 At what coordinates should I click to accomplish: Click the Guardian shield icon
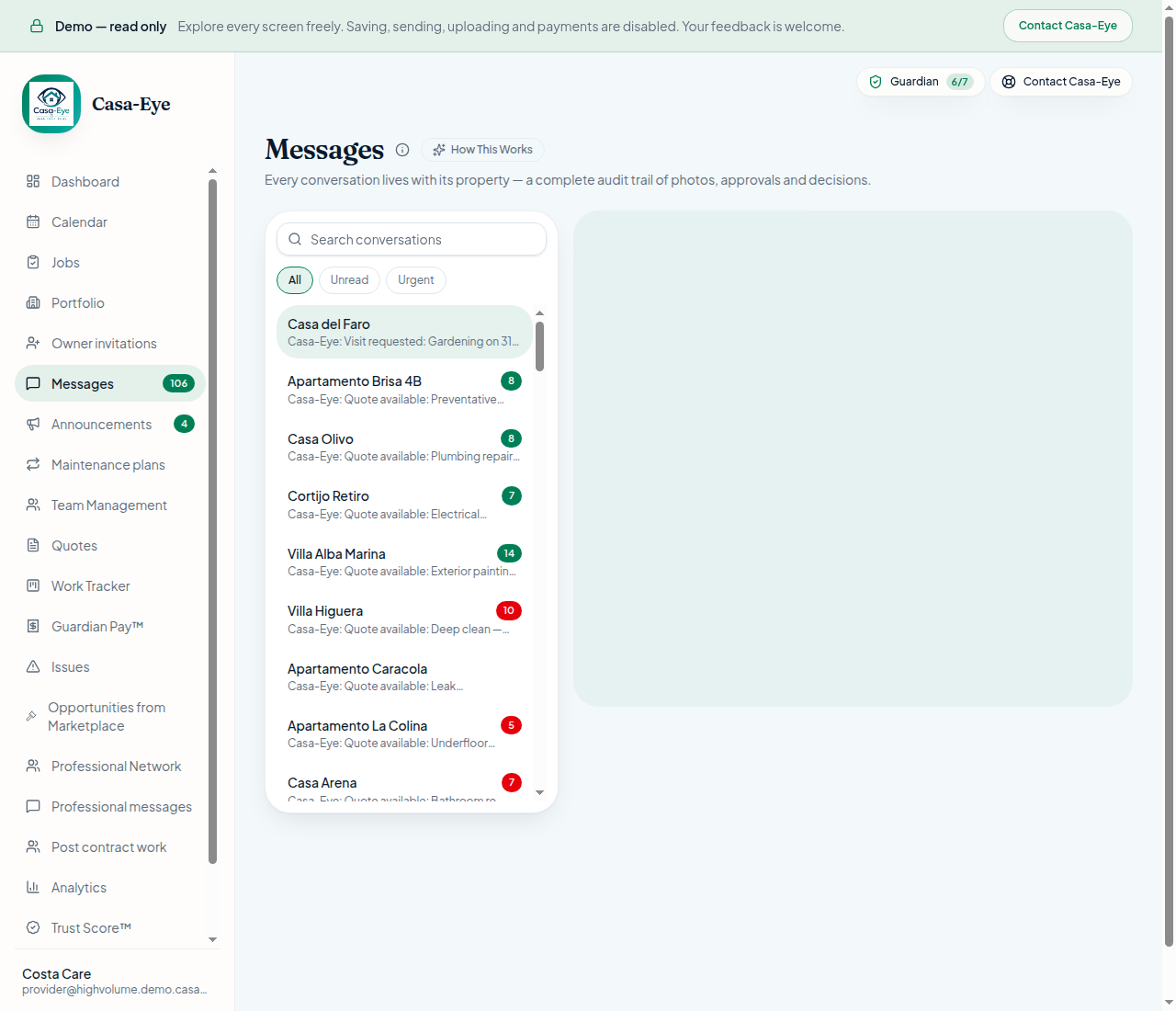point(876,82)
